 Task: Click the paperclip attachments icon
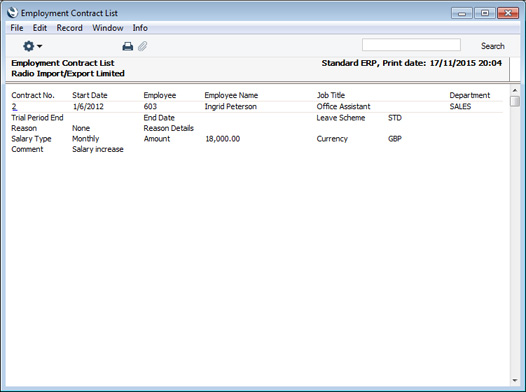coord(143,46)
